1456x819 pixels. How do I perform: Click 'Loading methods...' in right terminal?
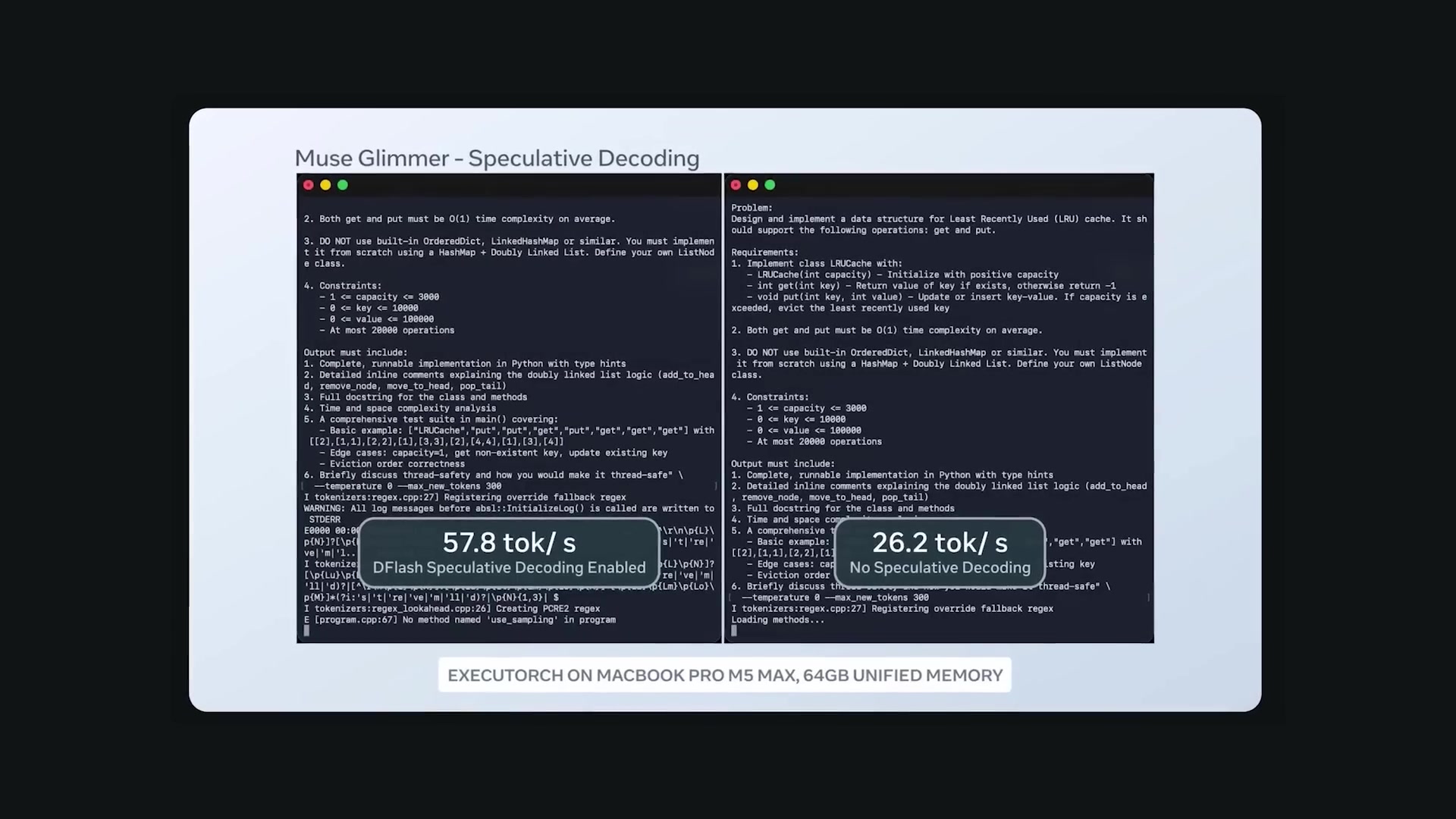pyautogui.click(x=777, y=620)
